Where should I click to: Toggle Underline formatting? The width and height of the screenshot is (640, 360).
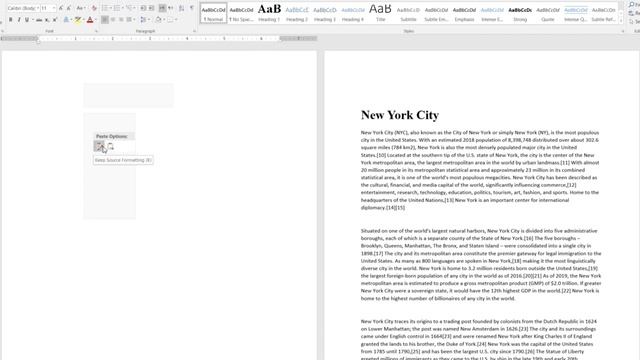point(27,20)
